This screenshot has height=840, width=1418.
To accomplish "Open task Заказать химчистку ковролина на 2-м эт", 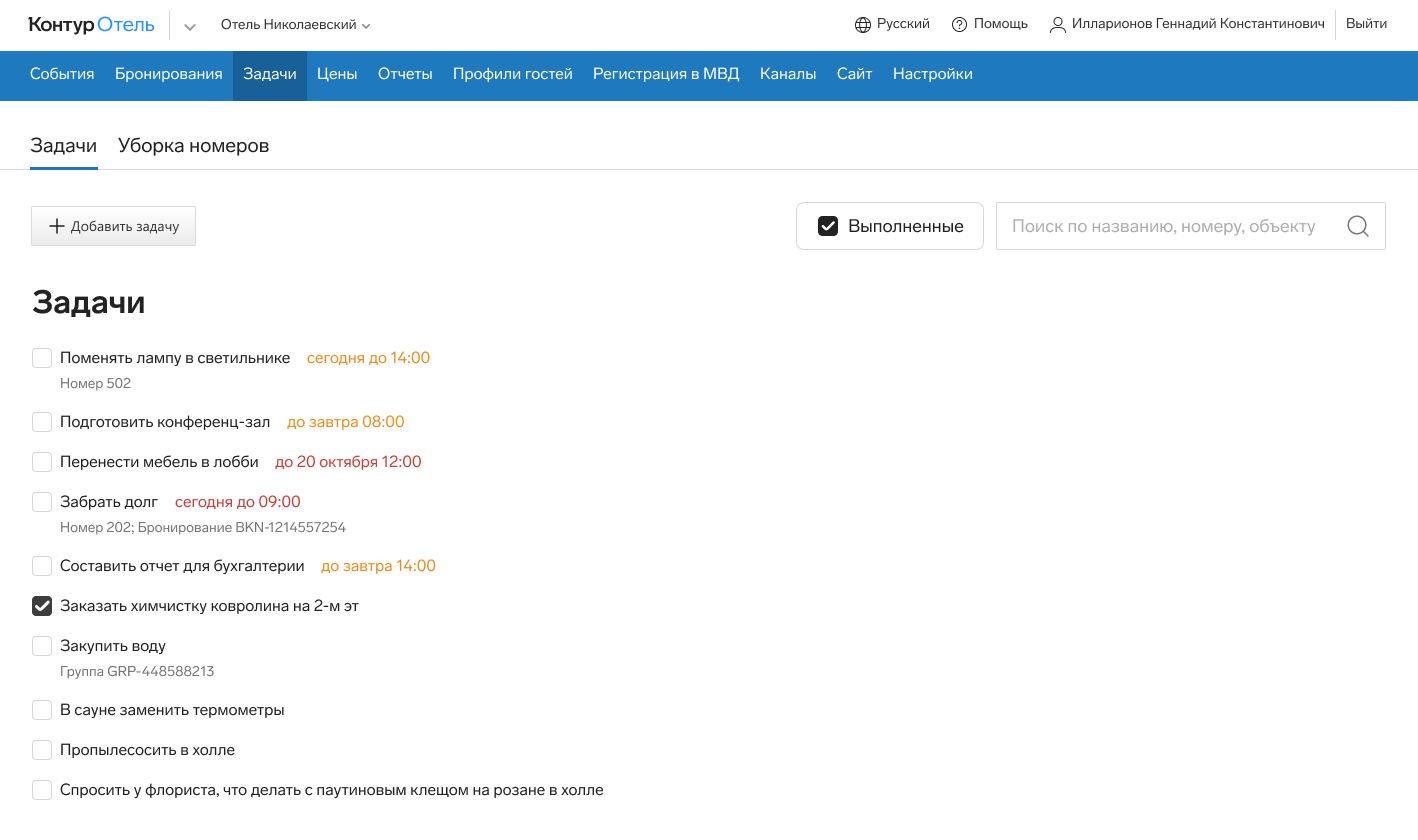I will [209, 606].
